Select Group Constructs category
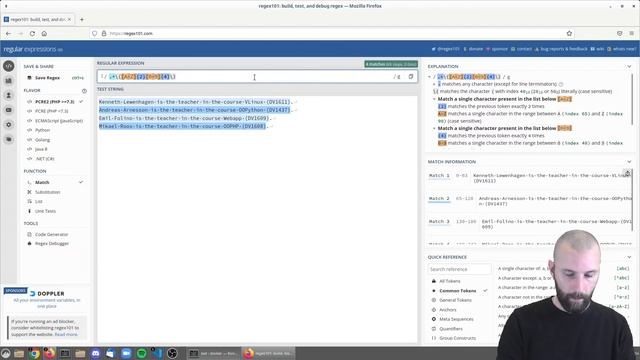The height and width of the screenshot is (360, 640). (x=458, y=338)
